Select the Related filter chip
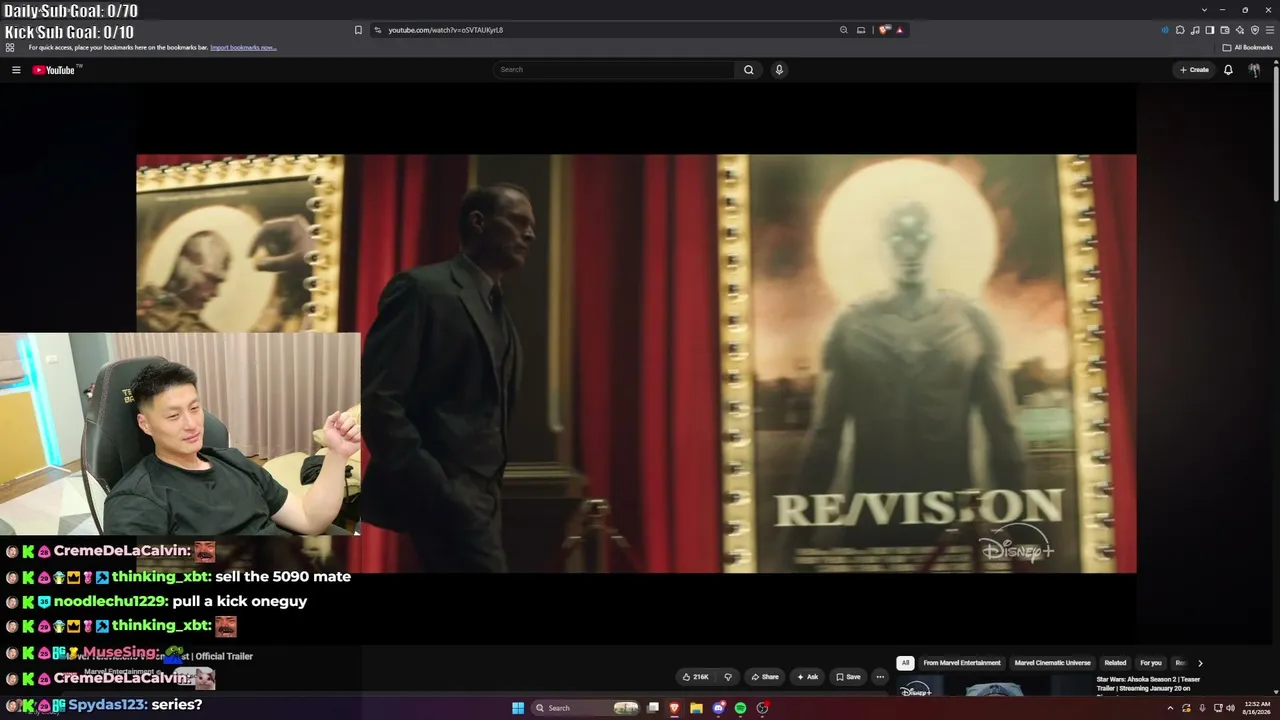This screenshot has height=720, width=1280. [1115, 663]
